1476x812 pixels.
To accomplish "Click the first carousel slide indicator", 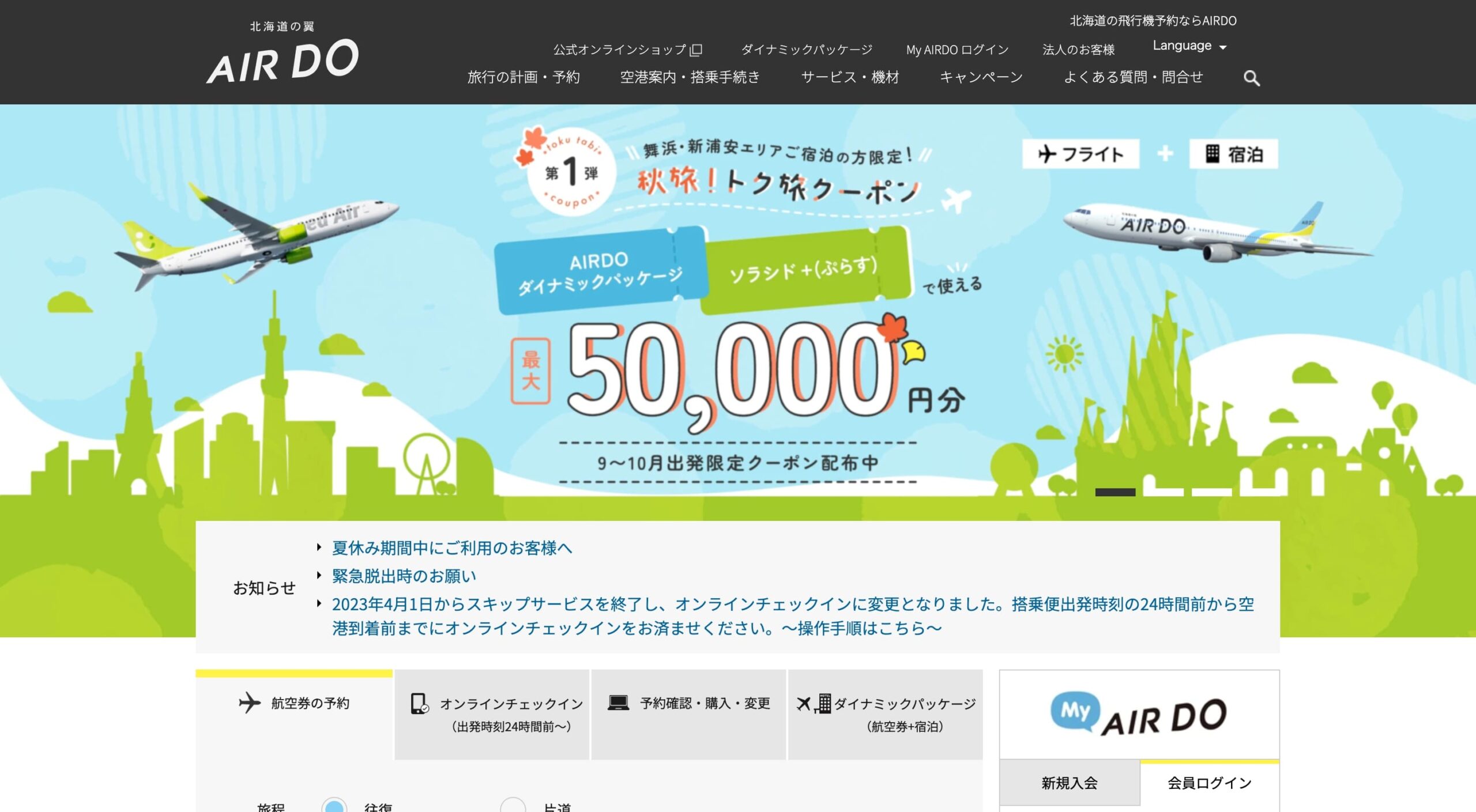I will (x=1115, y=492).
